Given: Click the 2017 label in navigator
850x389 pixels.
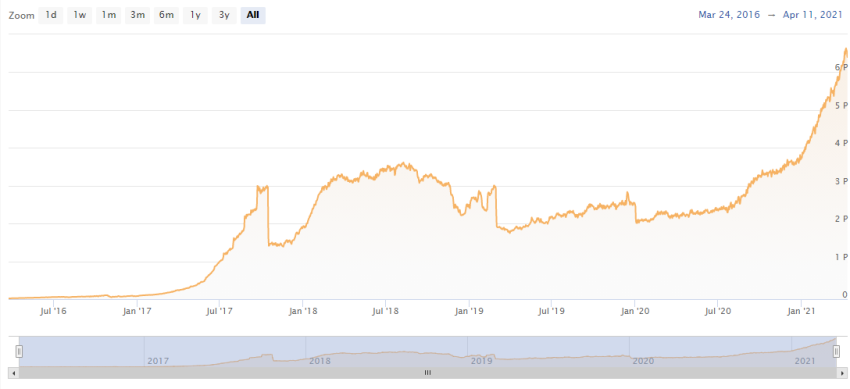Looking at the screenshot, I should [x=158, y=361].
